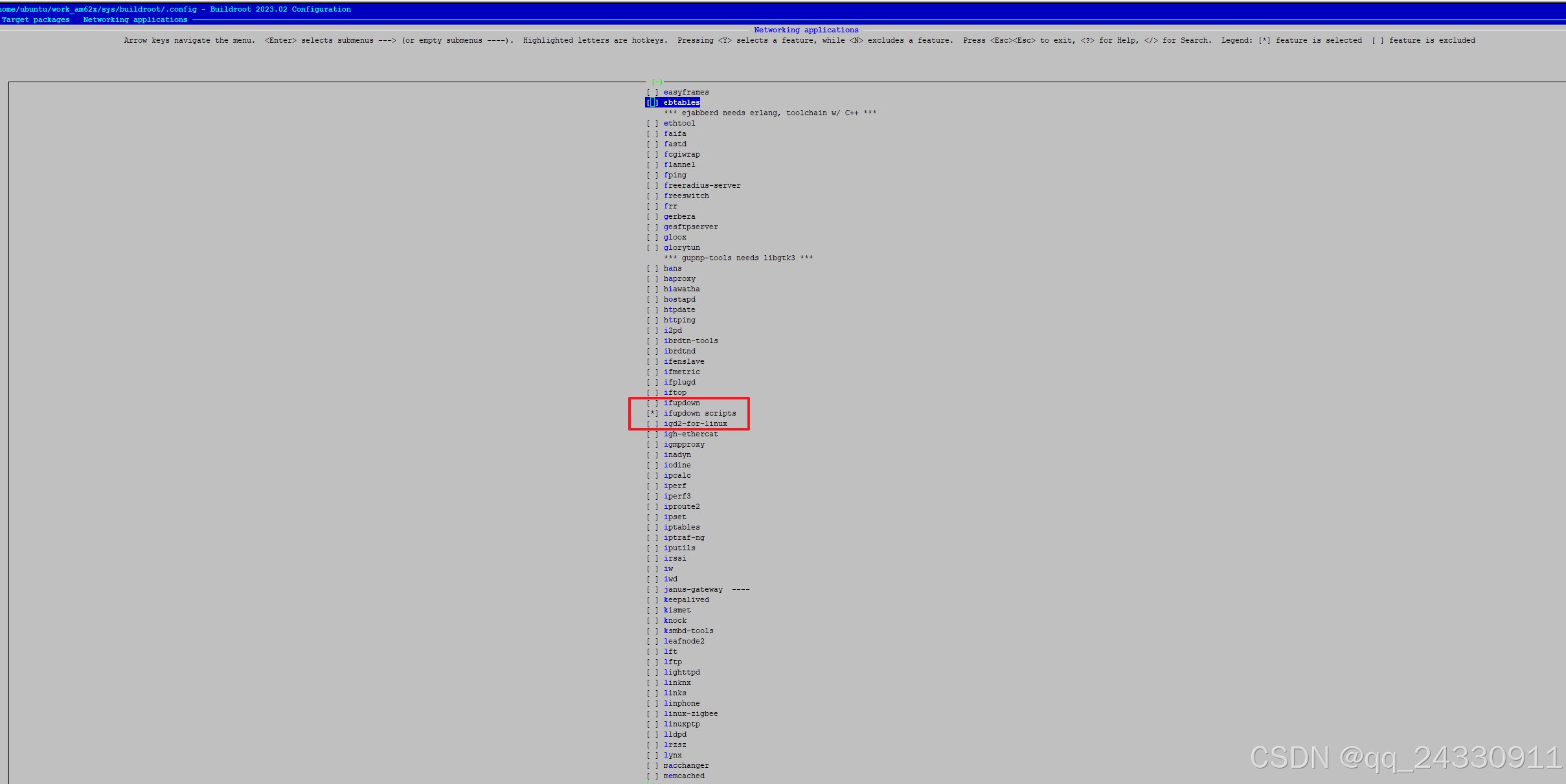Select Target packages in the breadcrumb
This screenshot has height=784, width=1566.
(x=36, y=19)
